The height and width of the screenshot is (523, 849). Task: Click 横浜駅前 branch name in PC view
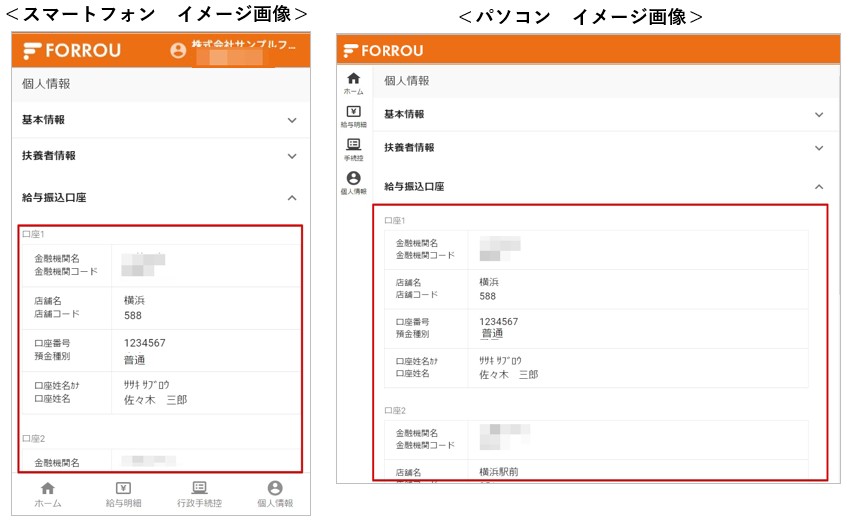click(499, 472)
